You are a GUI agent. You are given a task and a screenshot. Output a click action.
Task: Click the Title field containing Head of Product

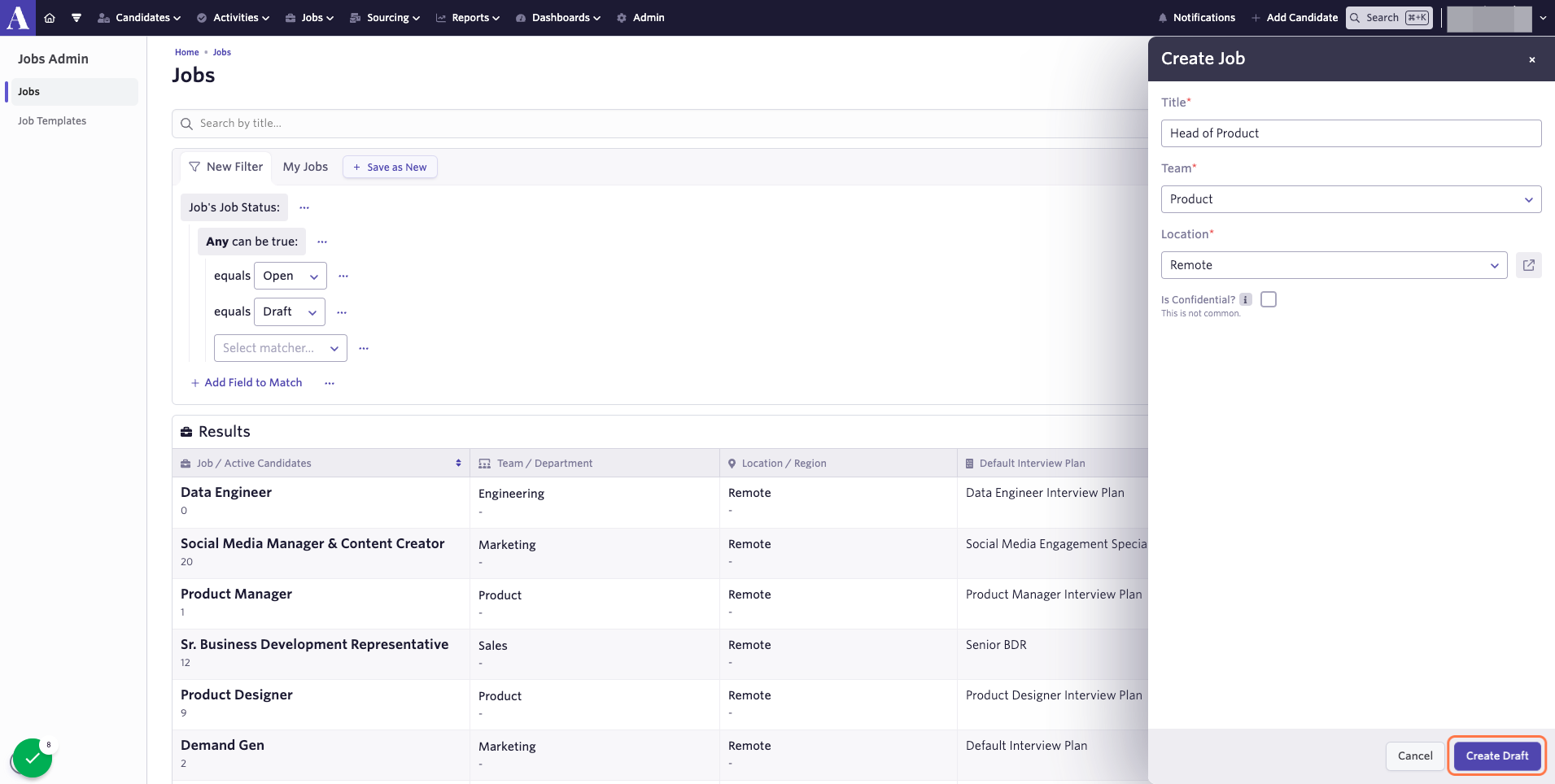pyautogui.click(x=1351, y=133)
